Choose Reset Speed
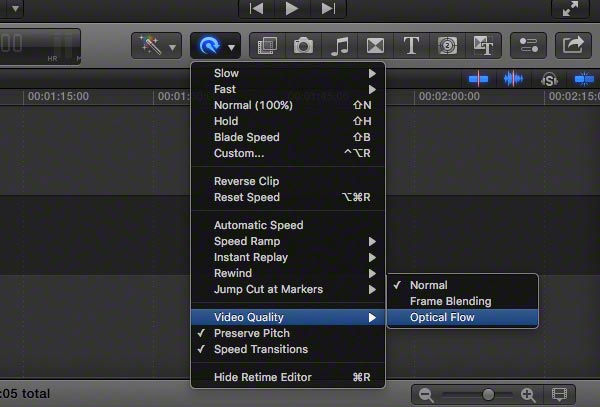The height and width of the screenshot is (407, 600). [288, 197]
